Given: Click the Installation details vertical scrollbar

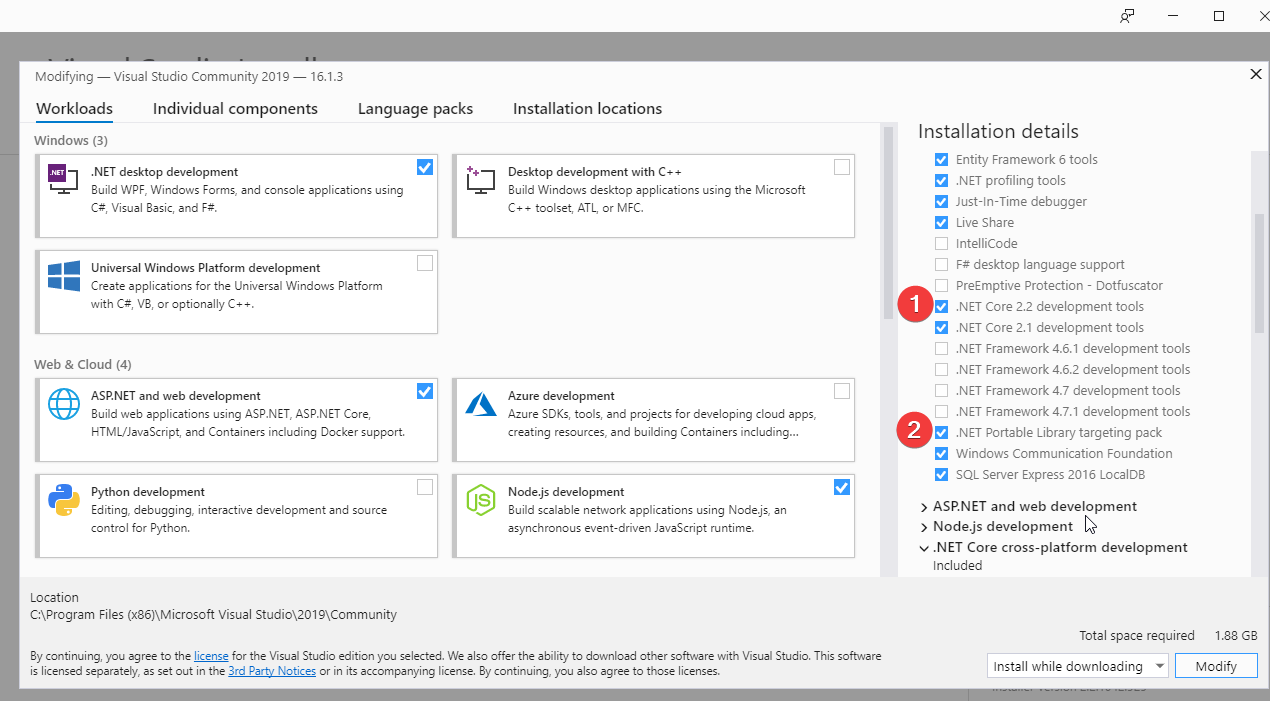Looking at the screenshot, I should tap(1259, 272).
